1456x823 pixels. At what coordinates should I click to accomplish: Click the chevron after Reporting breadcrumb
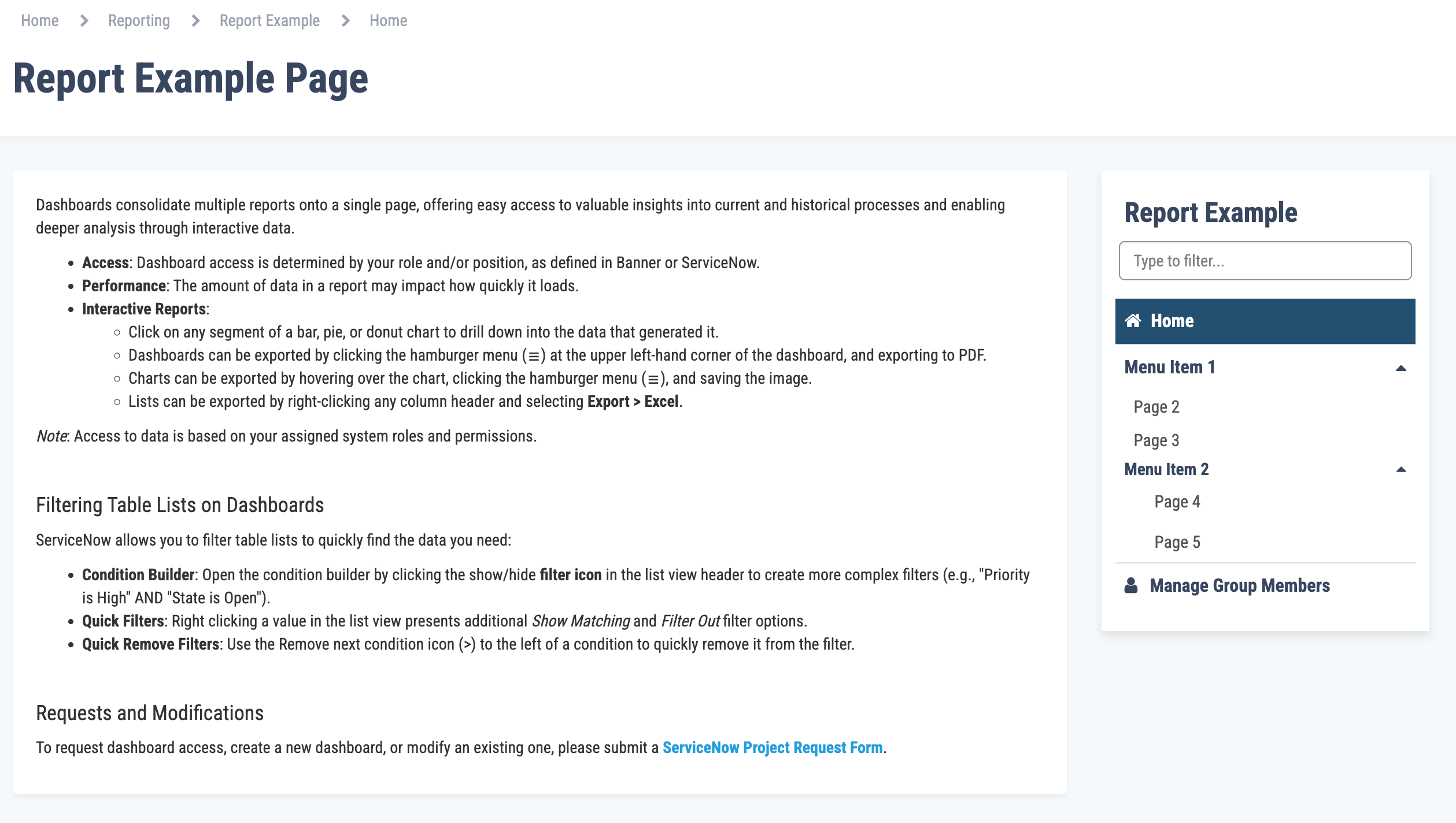tap(195, 21)
